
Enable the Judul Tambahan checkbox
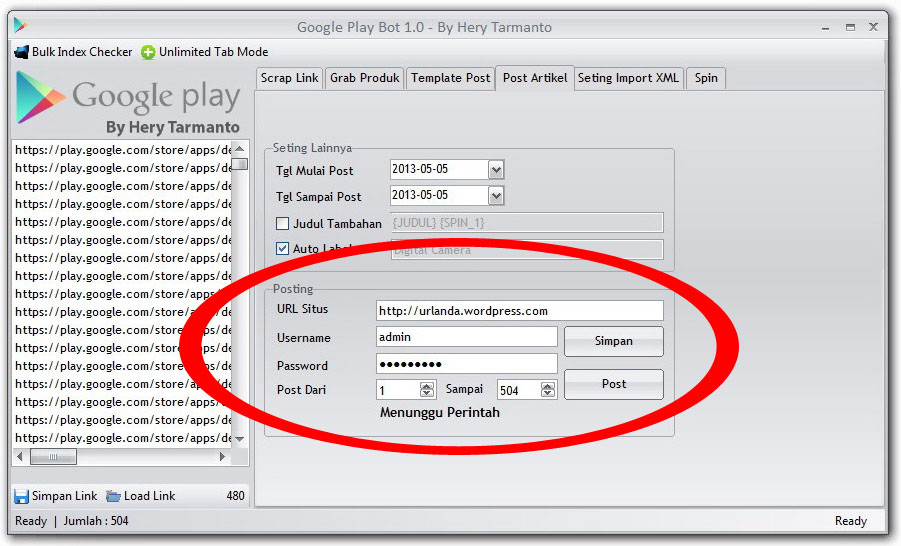click(x=283, y=223)
